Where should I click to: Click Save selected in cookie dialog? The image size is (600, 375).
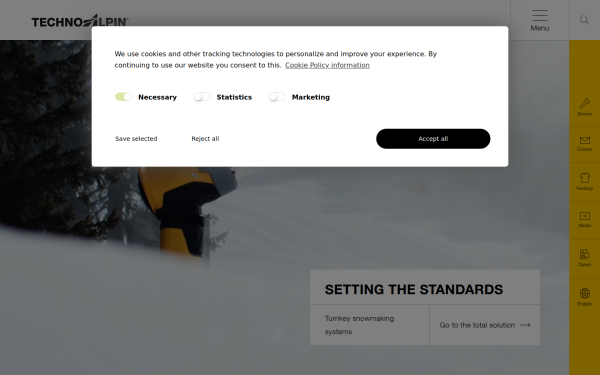(136, 139)
